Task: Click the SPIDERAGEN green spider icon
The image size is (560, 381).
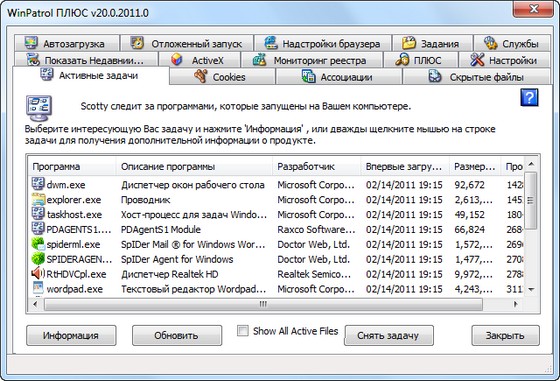Action: (38, 259)
